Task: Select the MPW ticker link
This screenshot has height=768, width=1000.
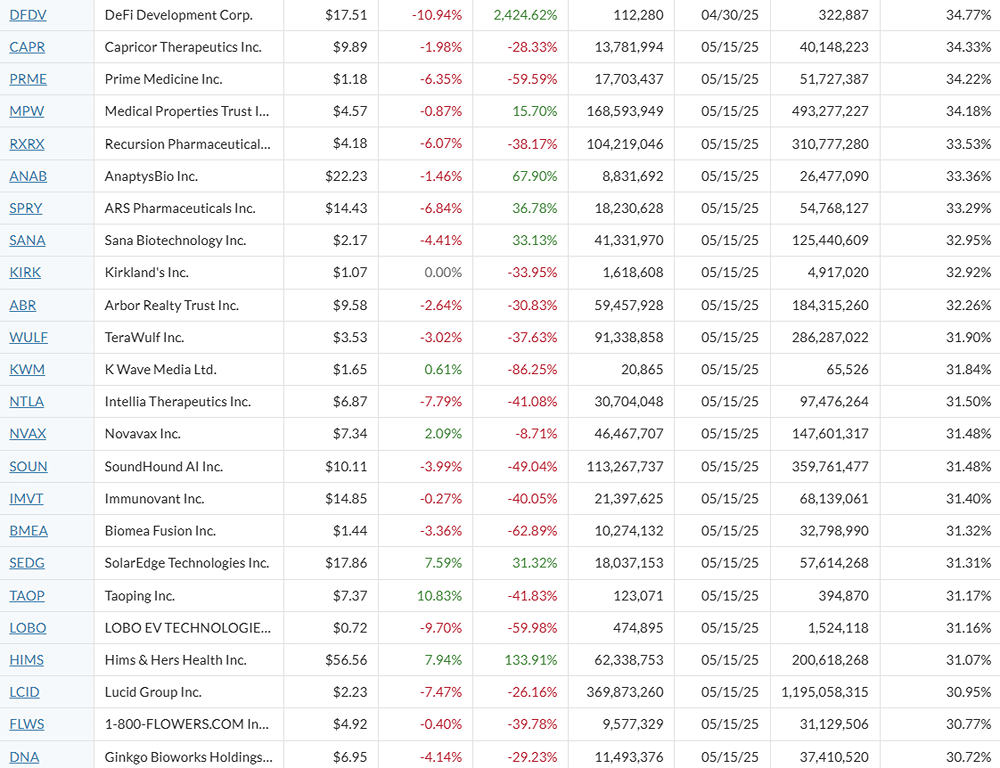Action: pos(27,111)
